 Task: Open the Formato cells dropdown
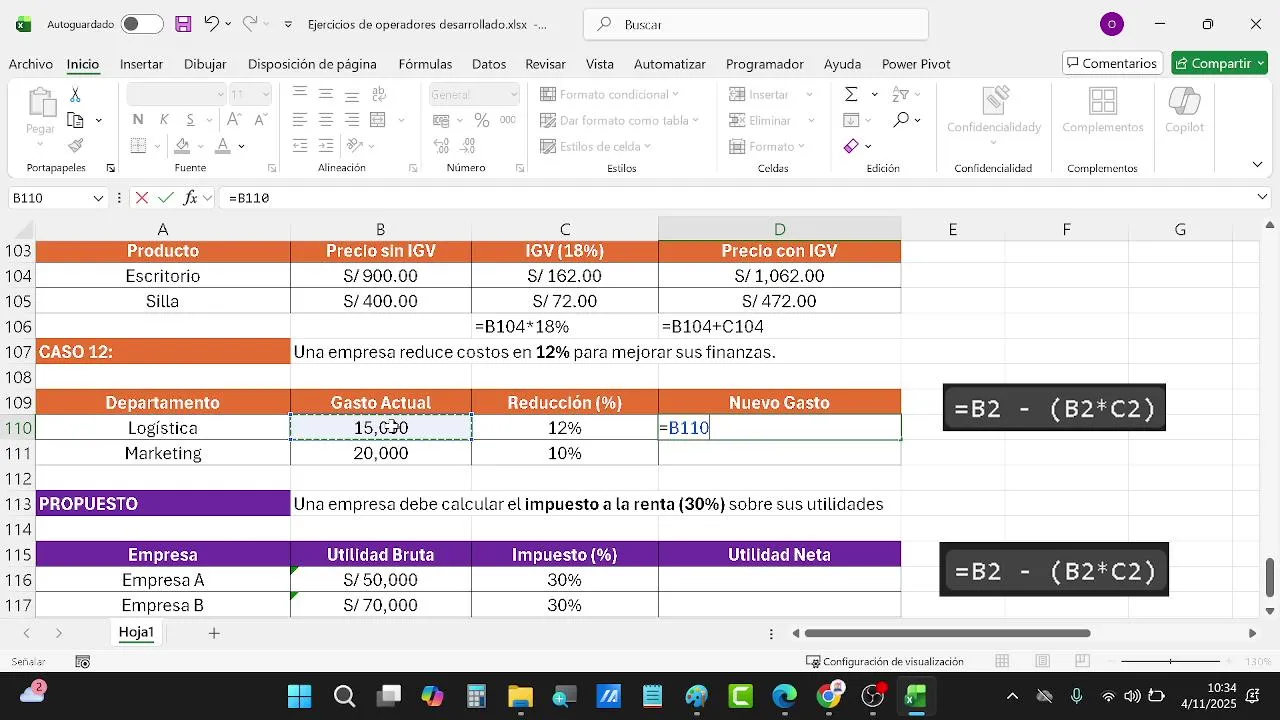pyautogui.click(x=768, y=146)
